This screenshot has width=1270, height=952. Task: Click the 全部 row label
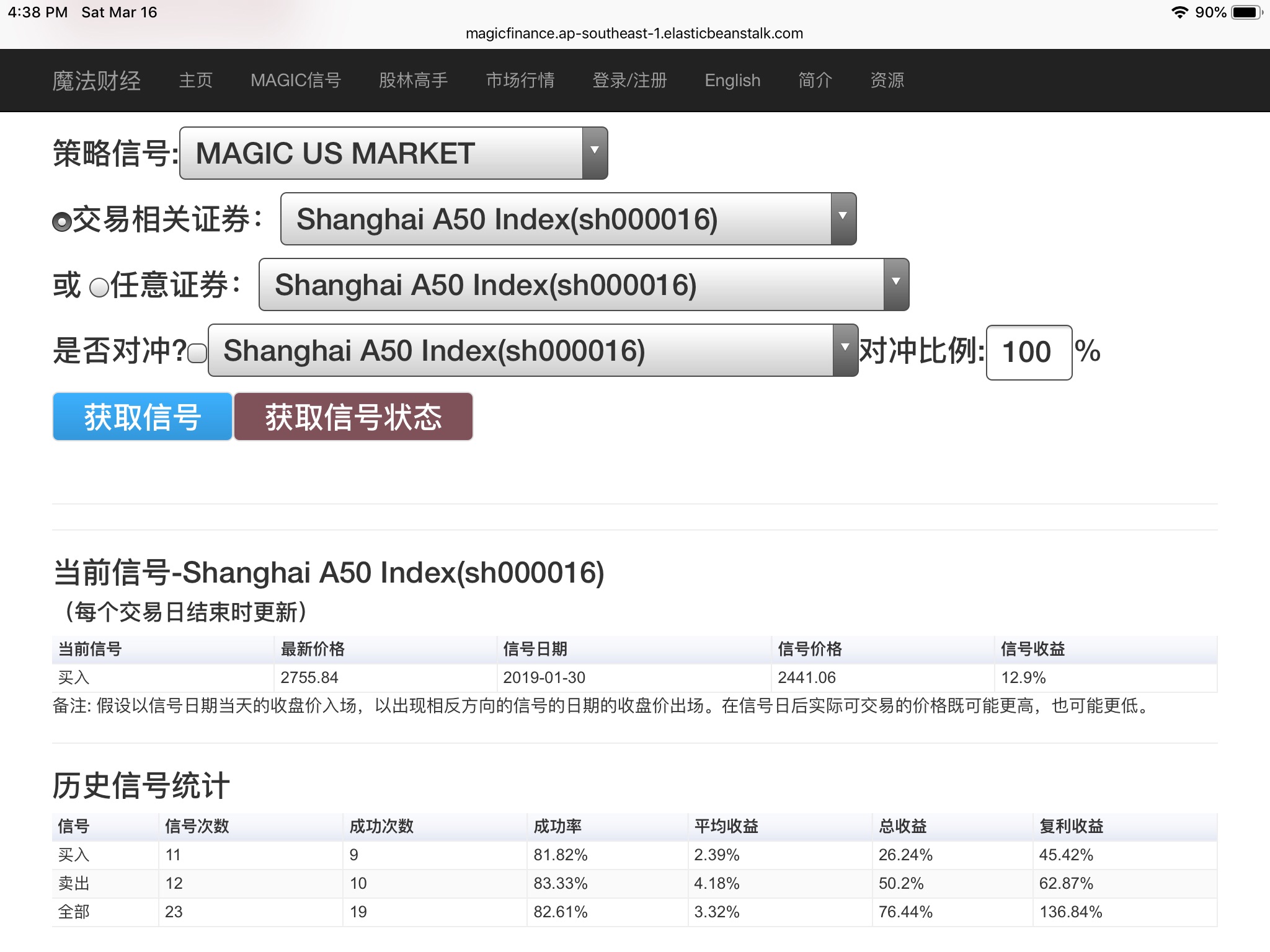pos(74,912)
